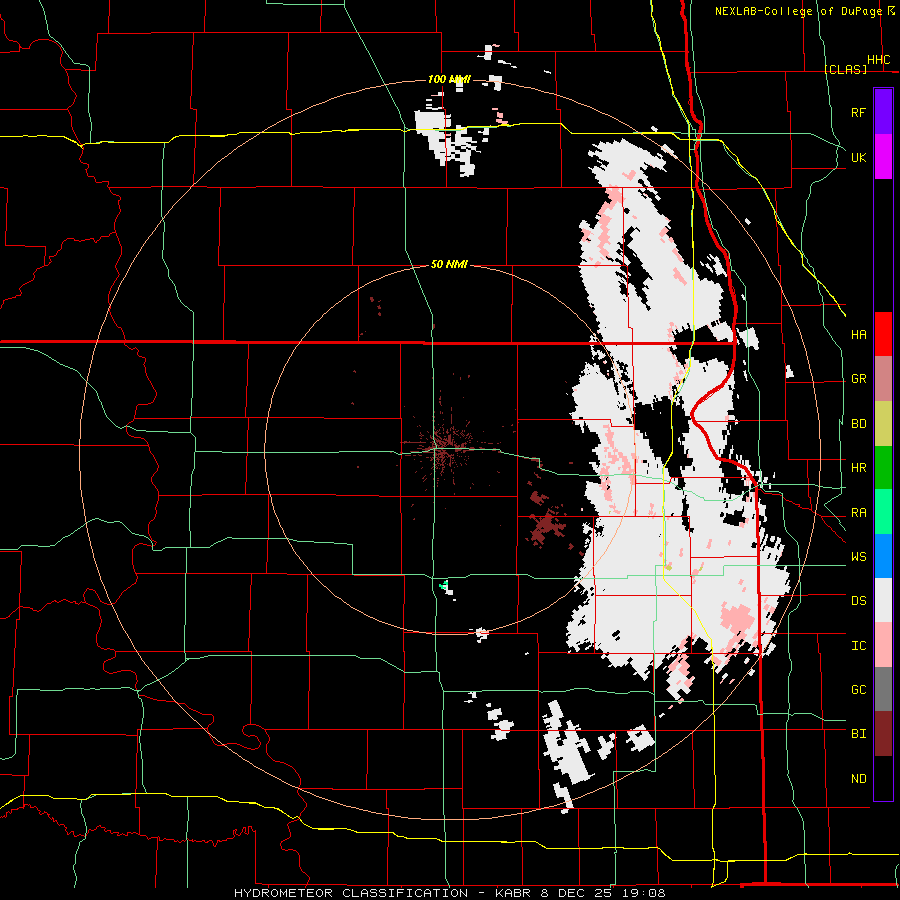The width and height of the screenshot is (900, 900).
Task: Click the ND legend label
Action: pos(858,779)
